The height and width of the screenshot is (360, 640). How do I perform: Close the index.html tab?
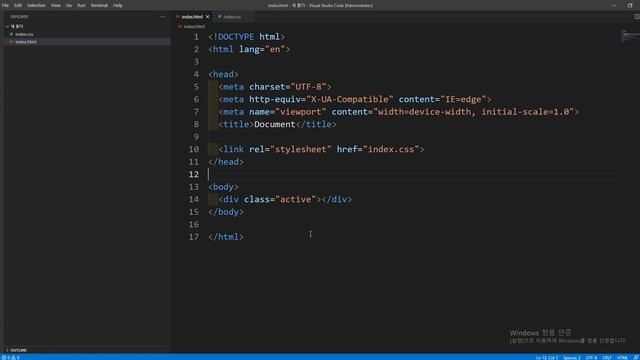208,17
